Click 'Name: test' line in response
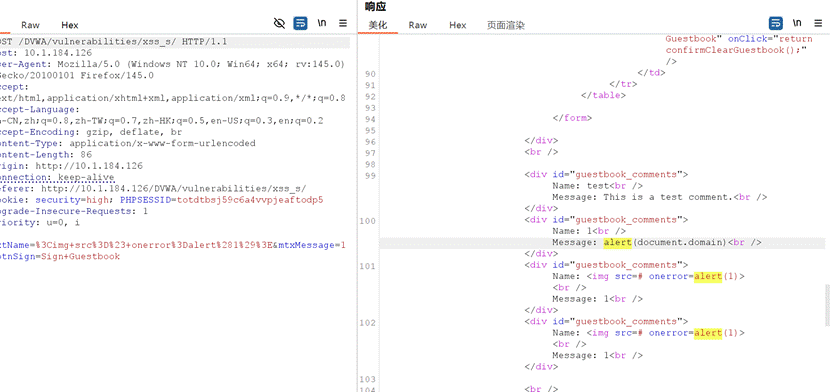 [598, 186]
